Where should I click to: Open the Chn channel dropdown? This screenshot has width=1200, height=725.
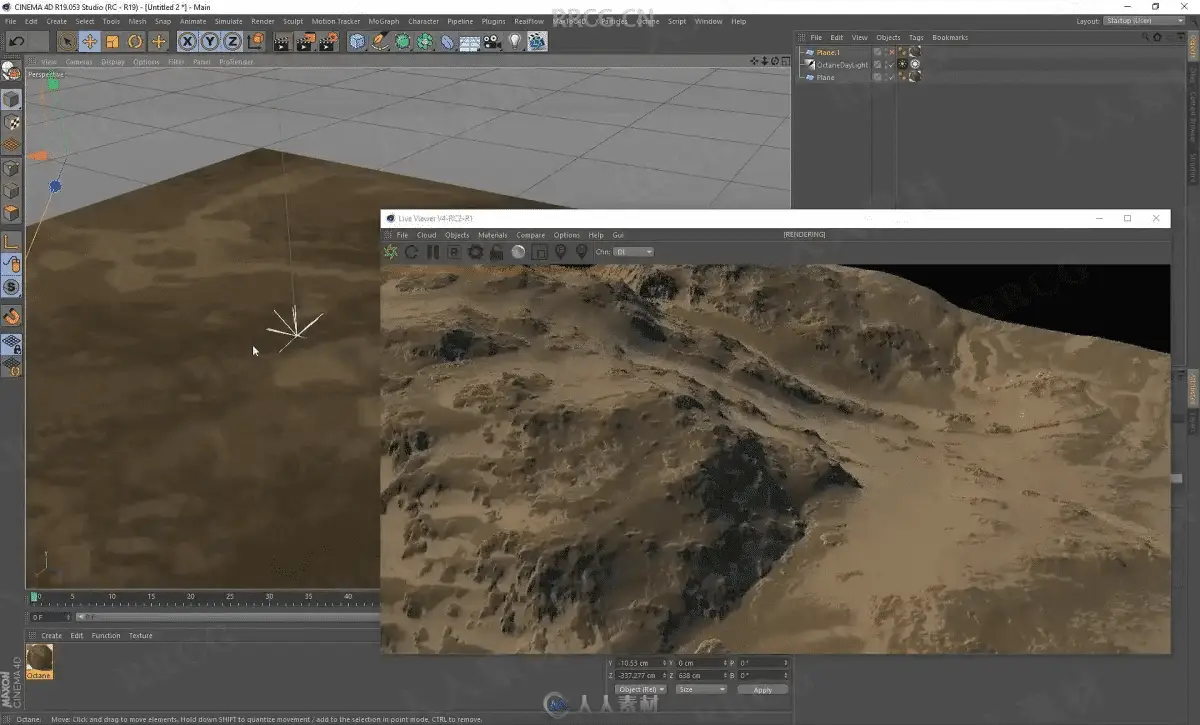pos(633,252)
